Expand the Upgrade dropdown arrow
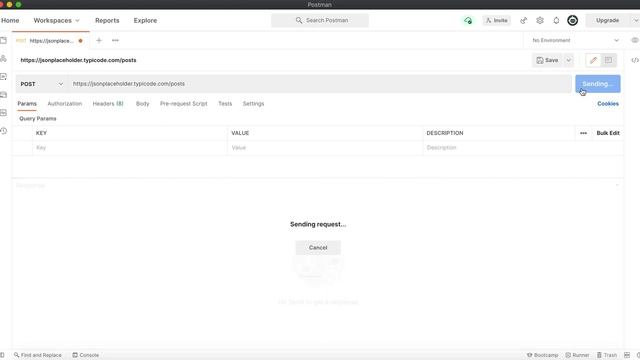The image size is (640, 360). [x=636, y=20]
